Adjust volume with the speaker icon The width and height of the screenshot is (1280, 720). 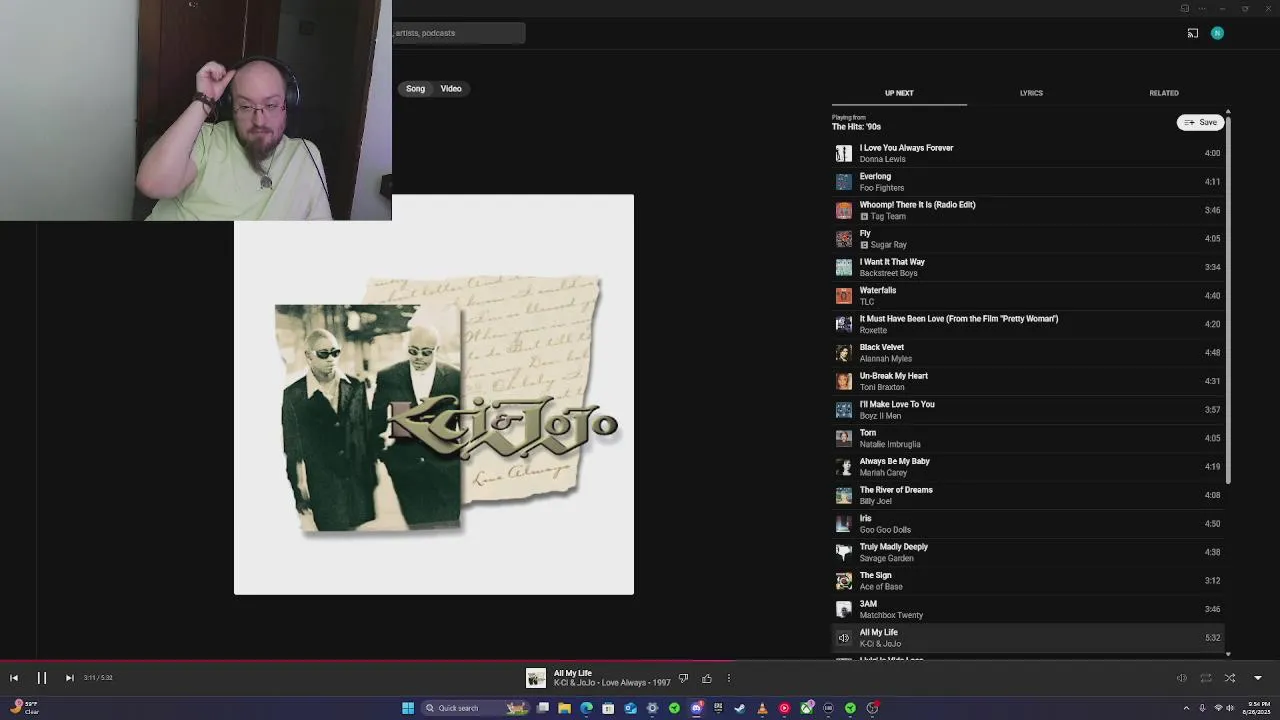1181,678
